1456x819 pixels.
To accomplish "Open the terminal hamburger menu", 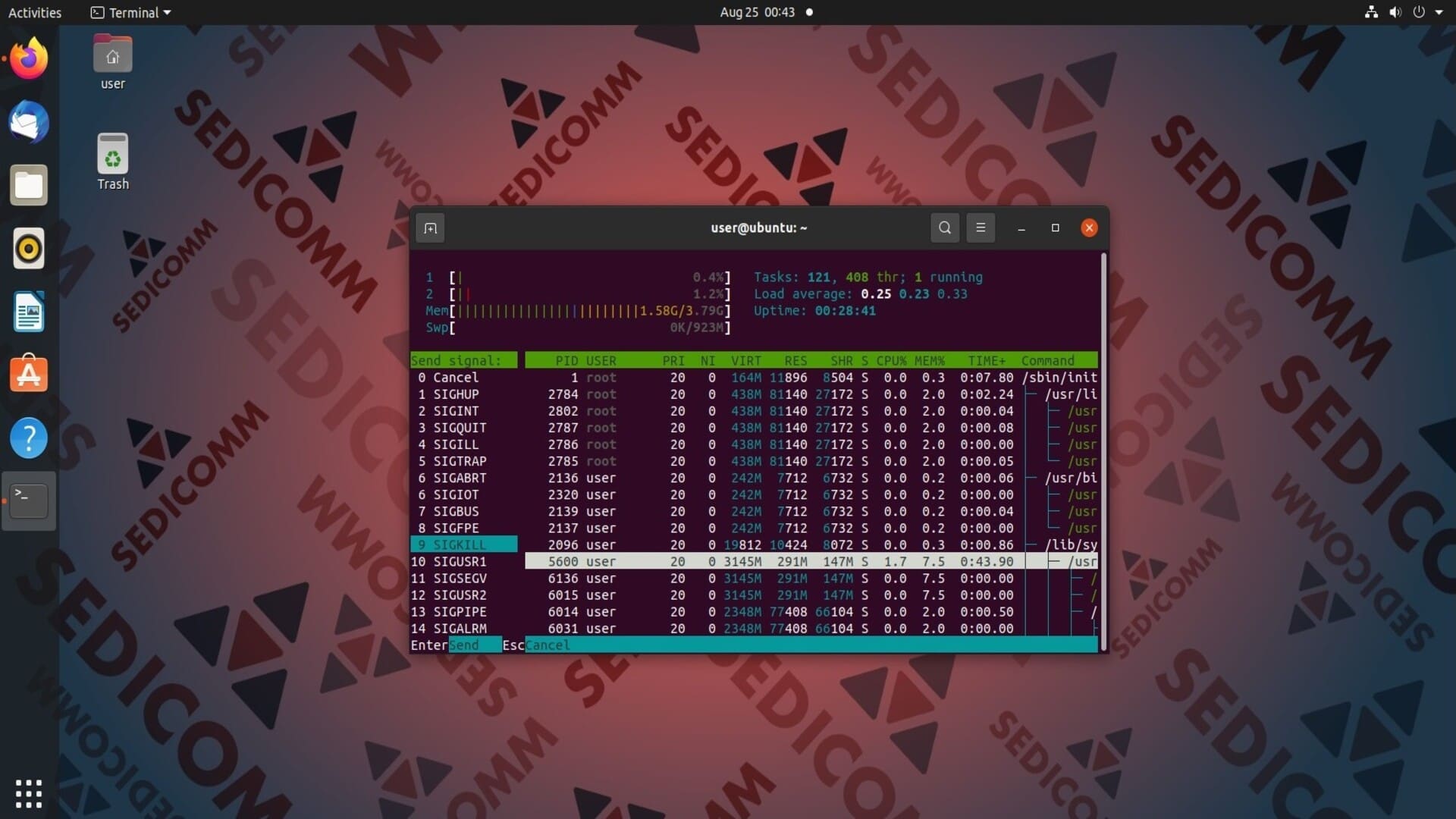I will tap(981, 227).
